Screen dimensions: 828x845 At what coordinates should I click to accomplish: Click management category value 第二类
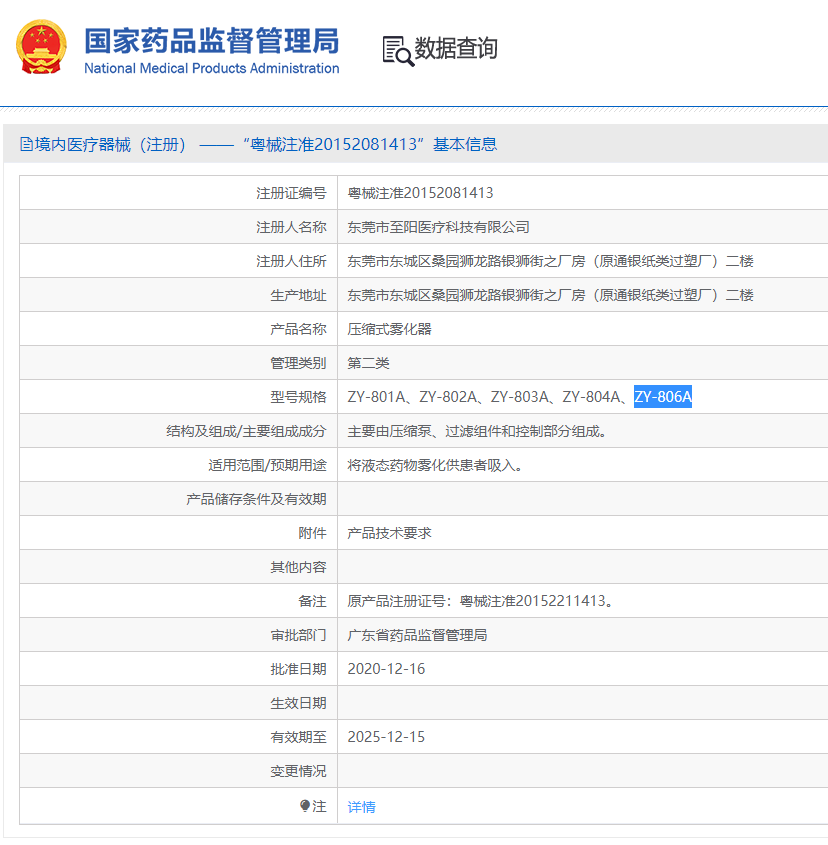click(368, 363)
